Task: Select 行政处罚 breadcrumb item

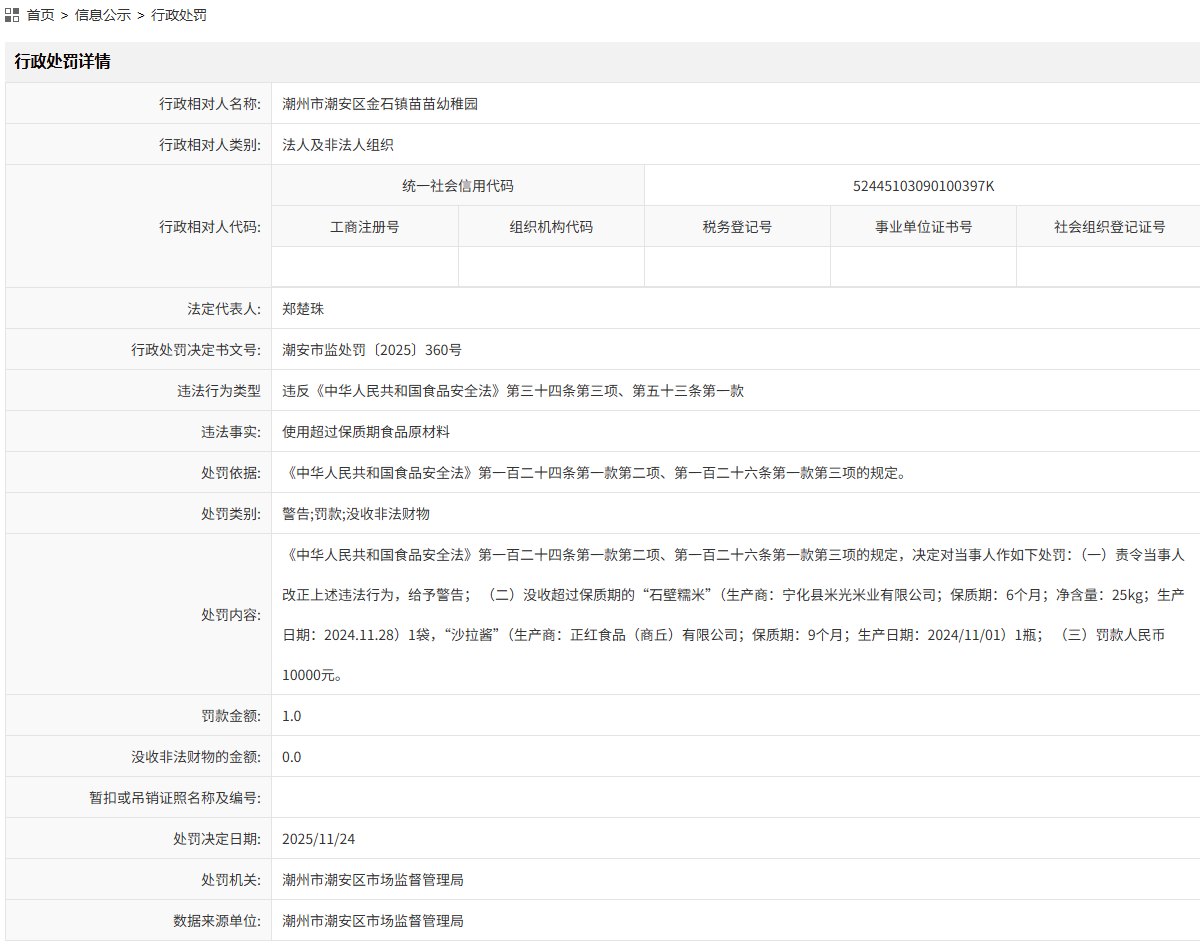Action: point(179,16)
